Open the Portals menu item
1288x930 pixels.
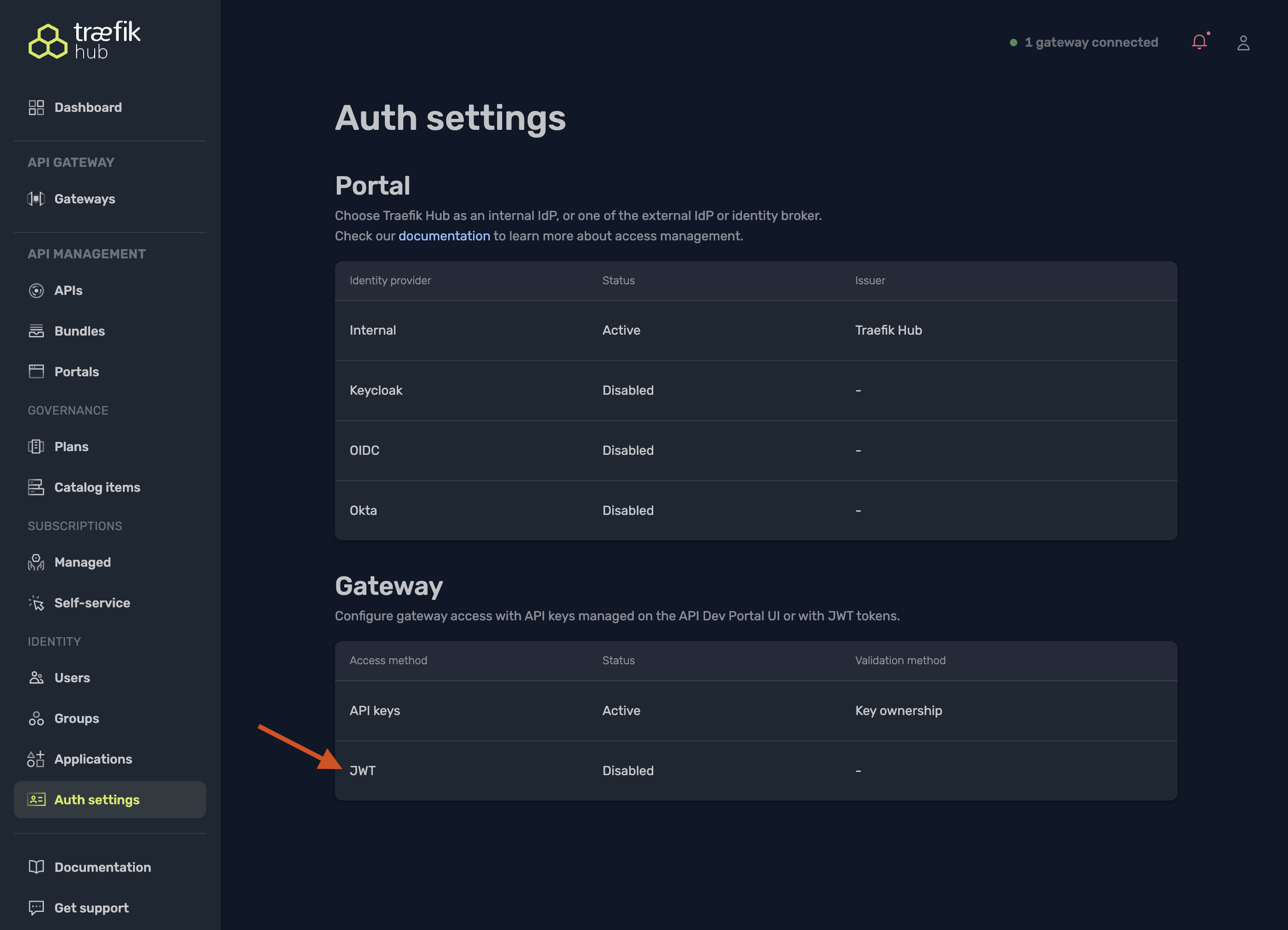click(x=77, y=372)
